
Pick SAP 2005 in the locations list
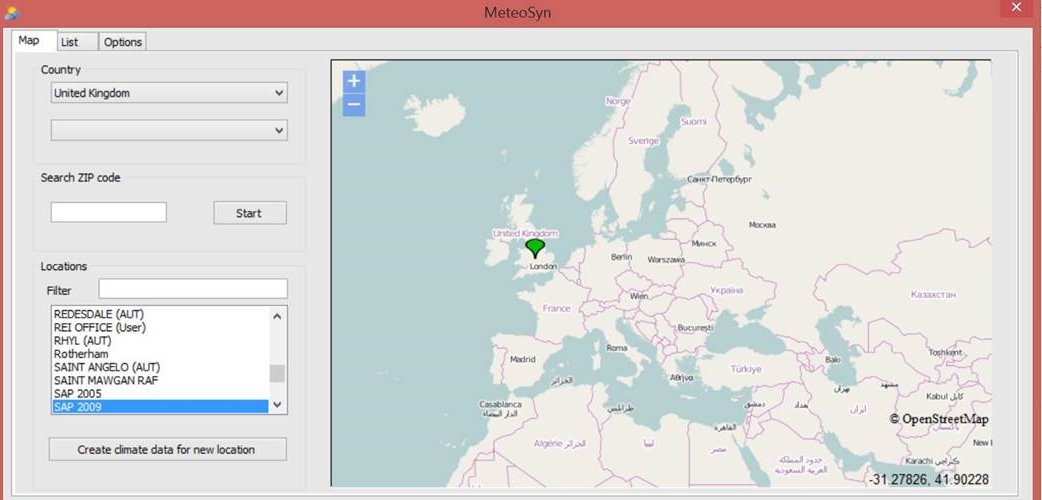[77, 394]
